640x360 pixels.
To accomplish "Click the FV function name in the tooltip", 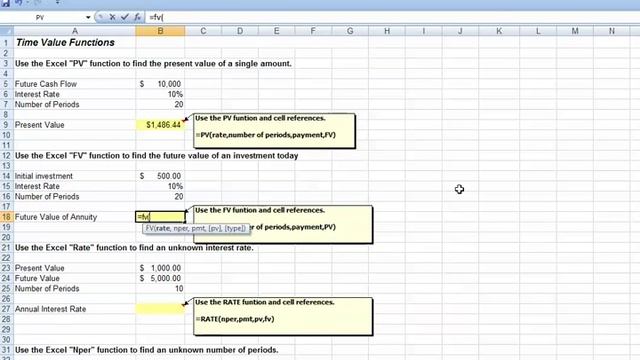I will click(x=149, y=228).
